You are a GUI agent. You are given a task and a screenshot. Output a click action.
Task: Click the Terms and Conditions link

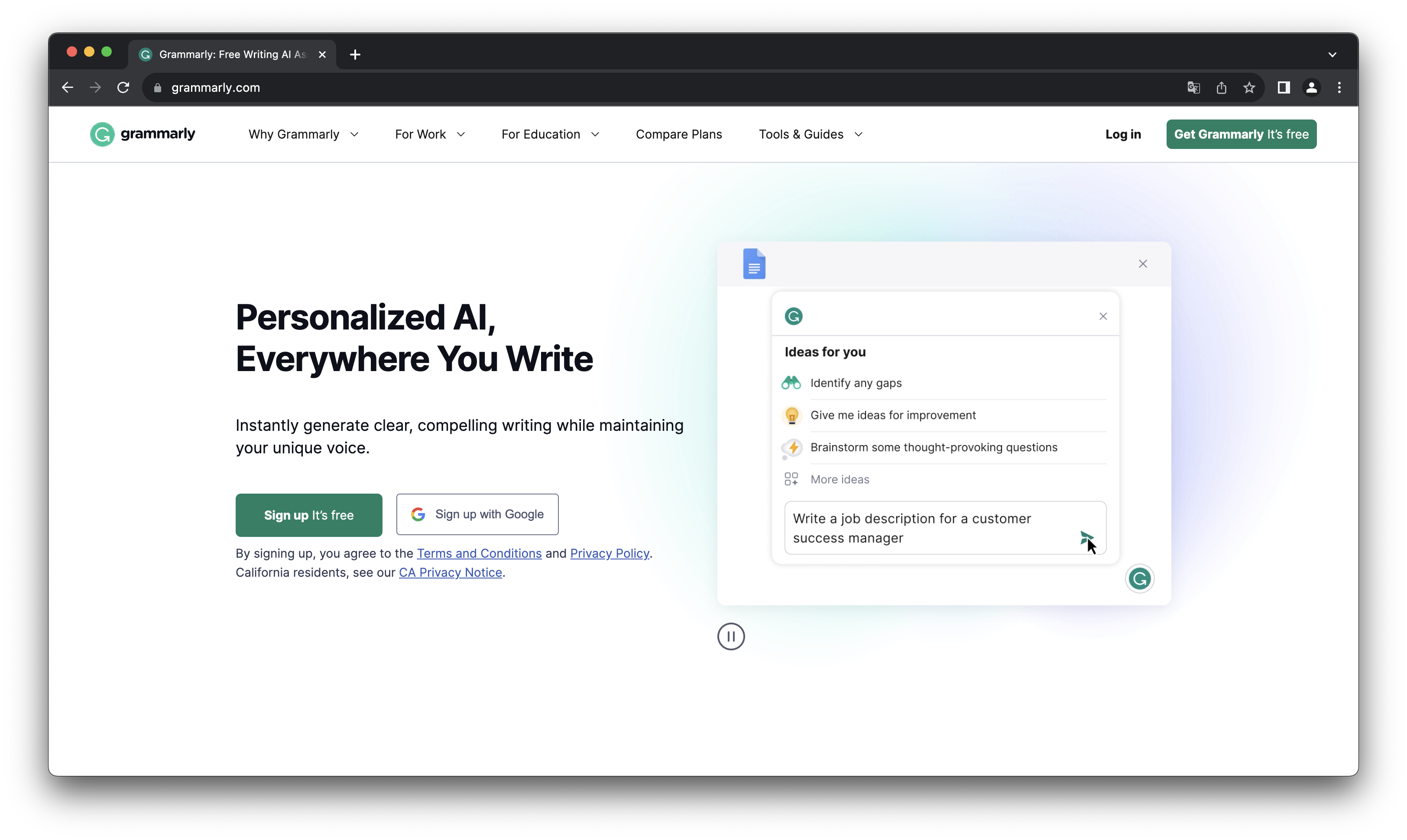(x=479, y=552)
